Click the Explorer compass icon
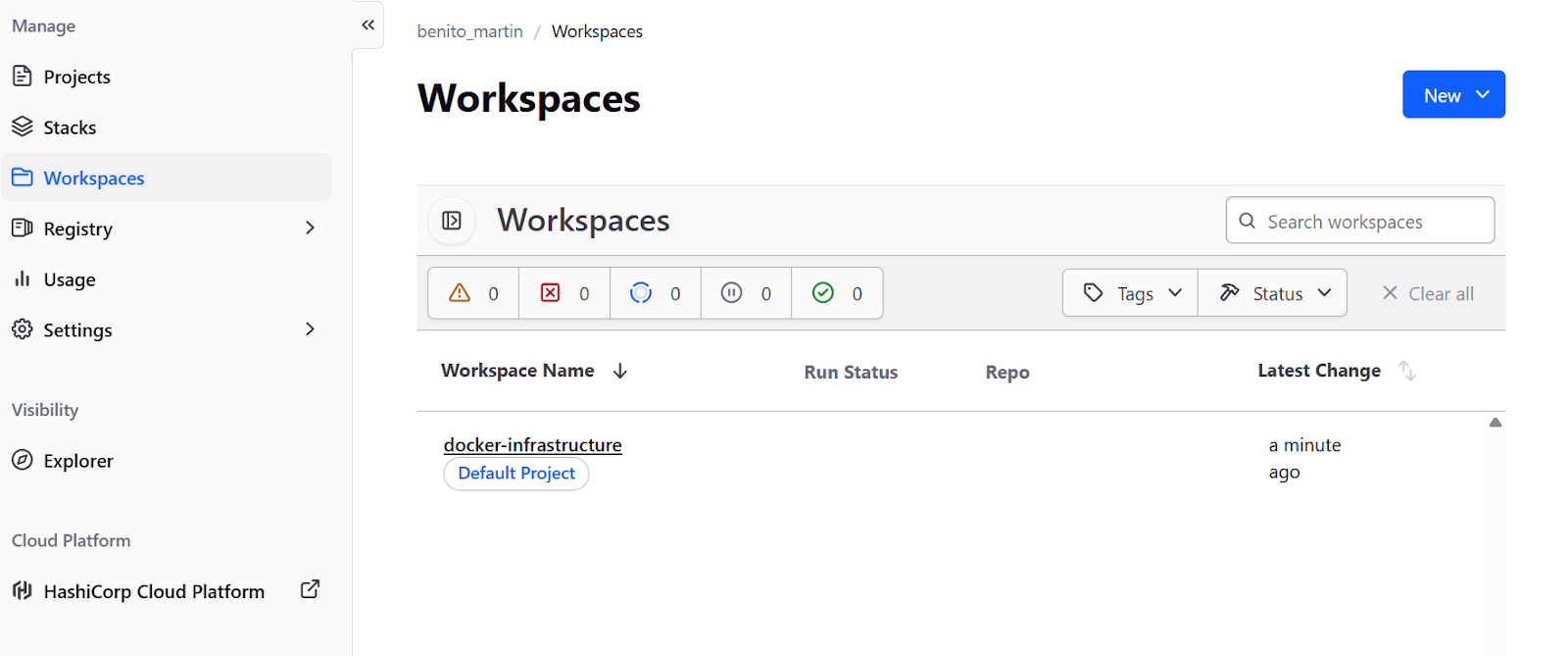This screenshot has width=1568, height=656. [22, 459]
